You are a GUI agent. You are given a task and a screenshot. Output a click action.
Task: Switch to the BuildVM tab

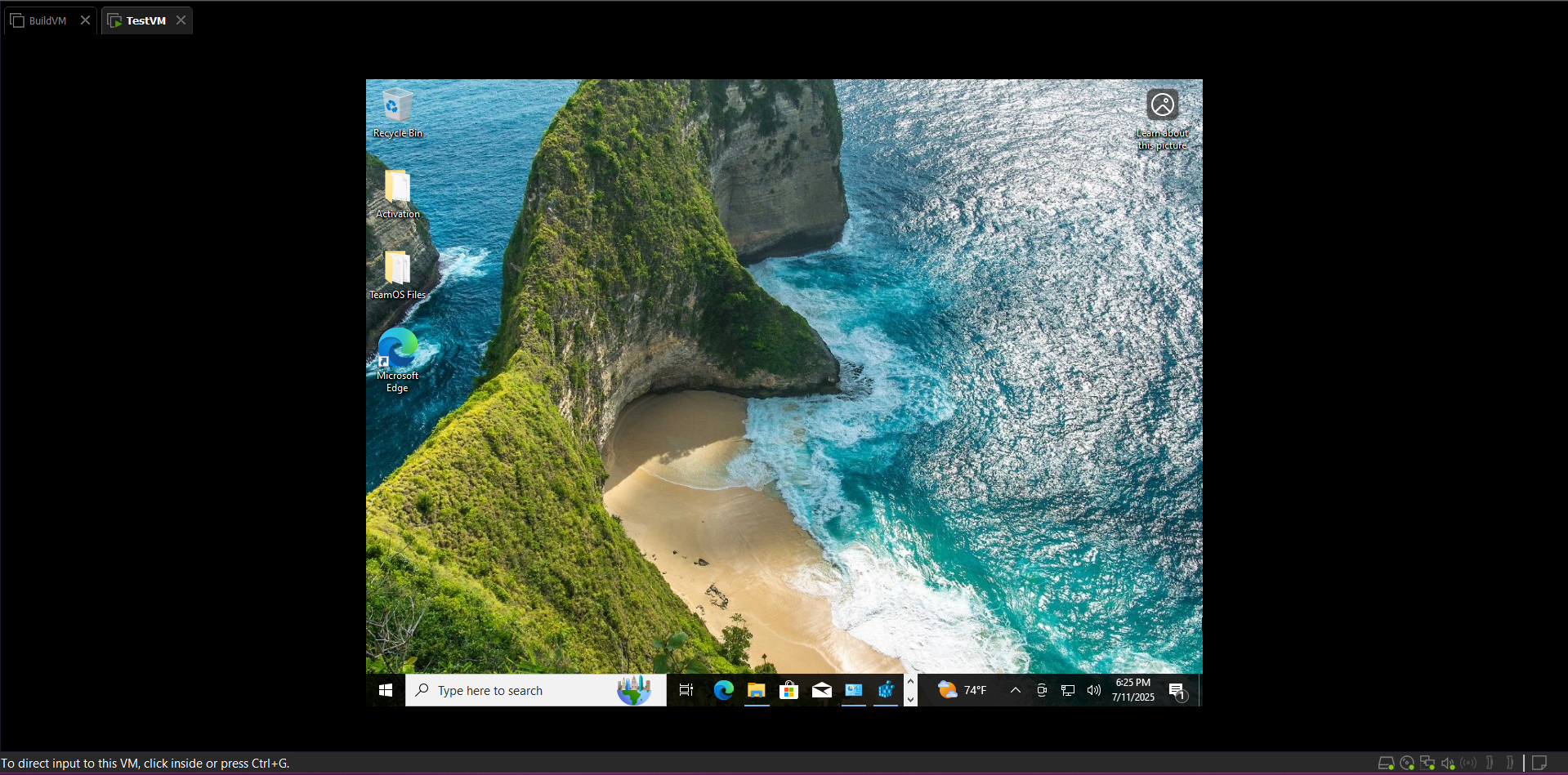pos(48,20)
